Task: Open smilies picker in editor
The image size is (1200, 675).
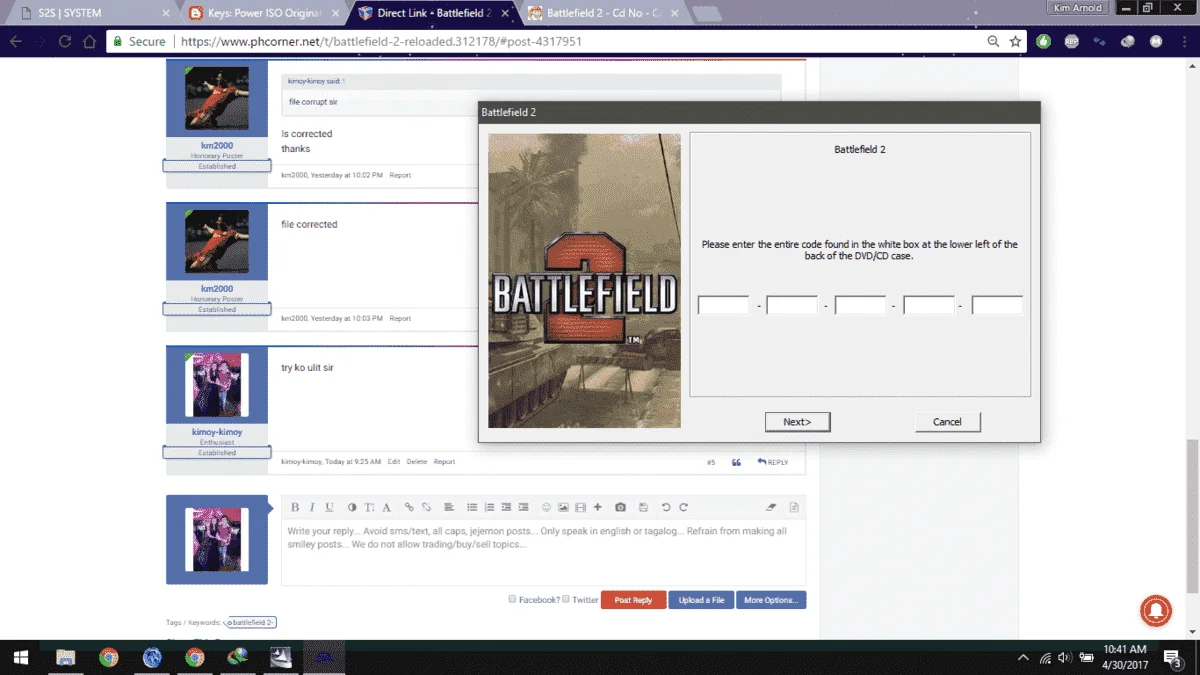Action: tap(546, 508)
